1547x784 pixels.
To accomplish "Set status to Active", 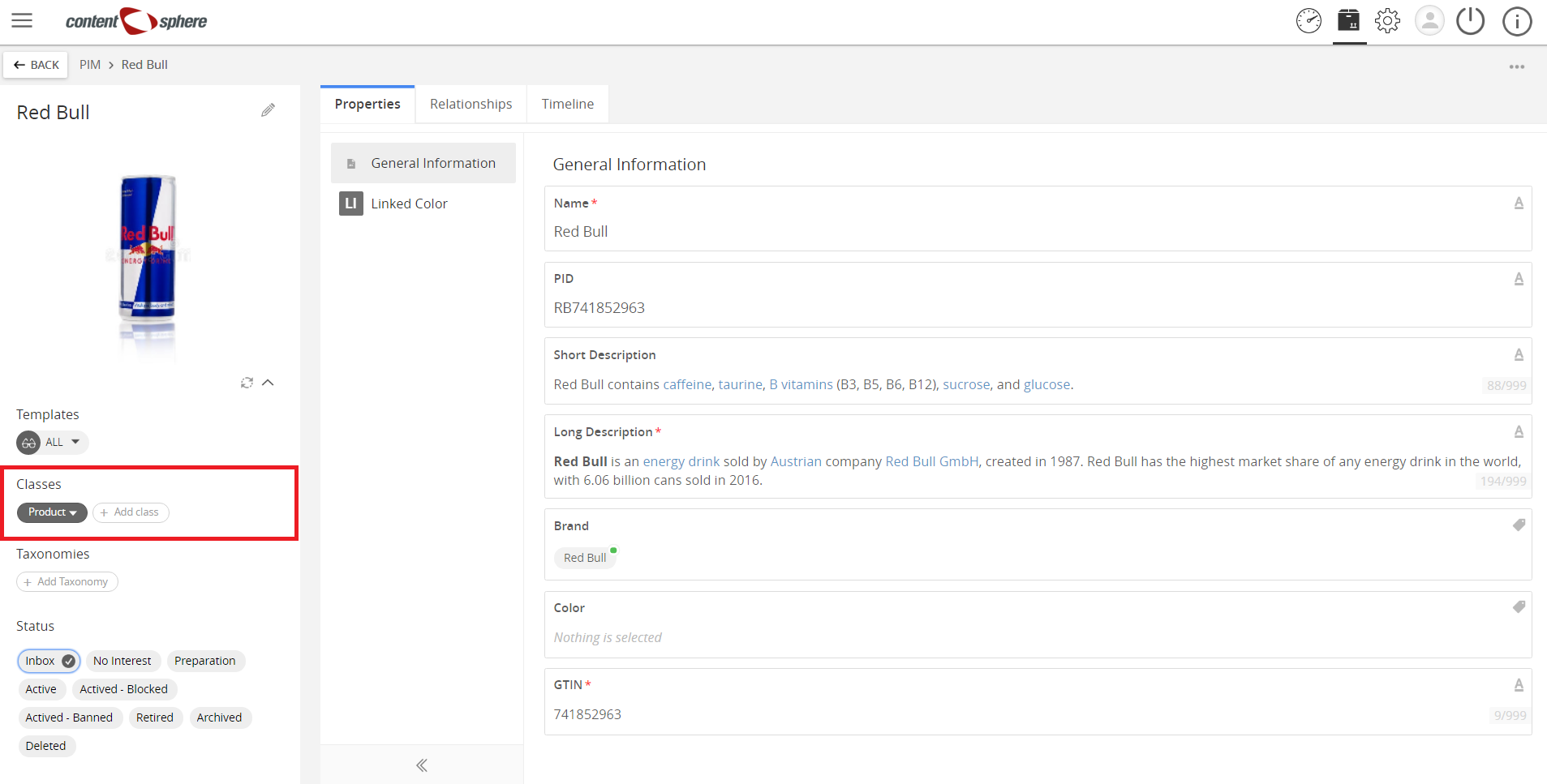I will [41, 689].
